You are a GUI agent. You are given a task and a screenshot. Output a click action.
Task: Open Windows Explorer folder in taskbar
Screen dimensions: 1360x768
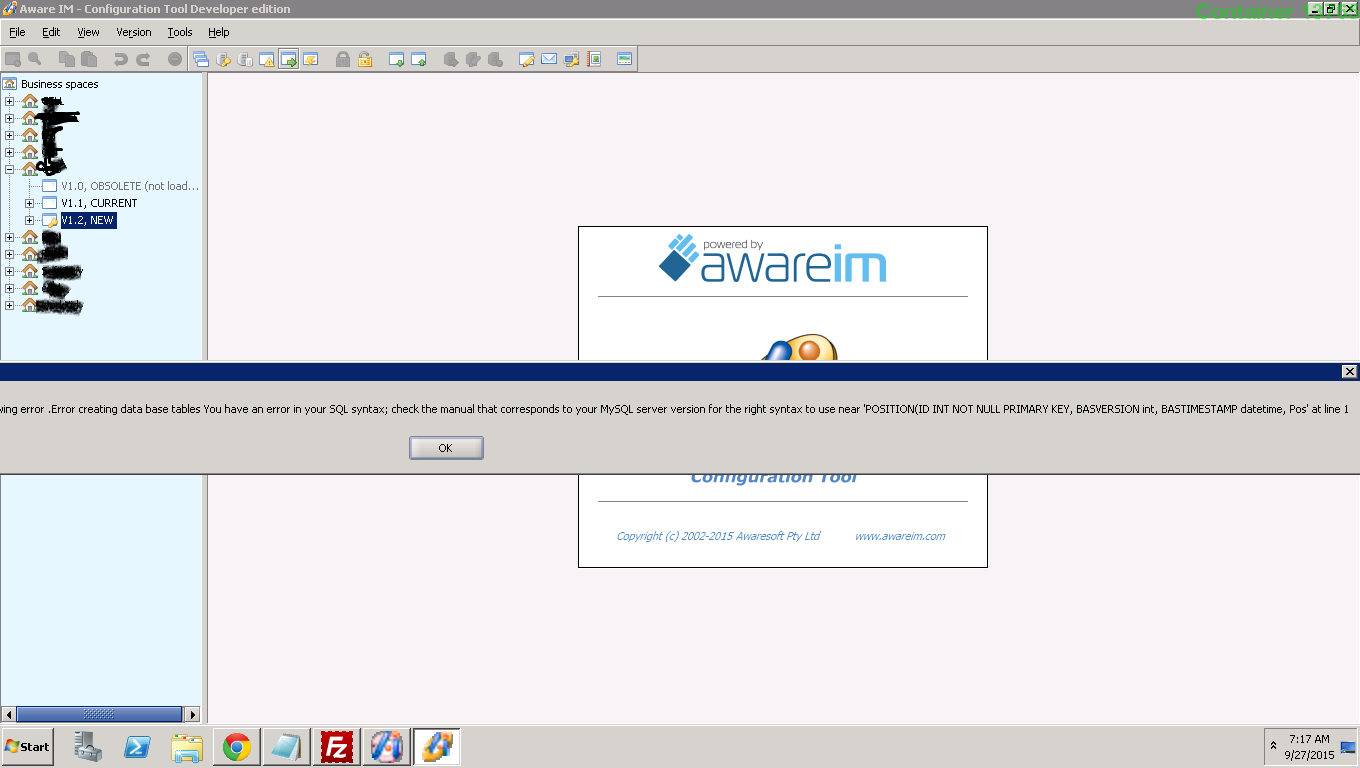point(187,747)
